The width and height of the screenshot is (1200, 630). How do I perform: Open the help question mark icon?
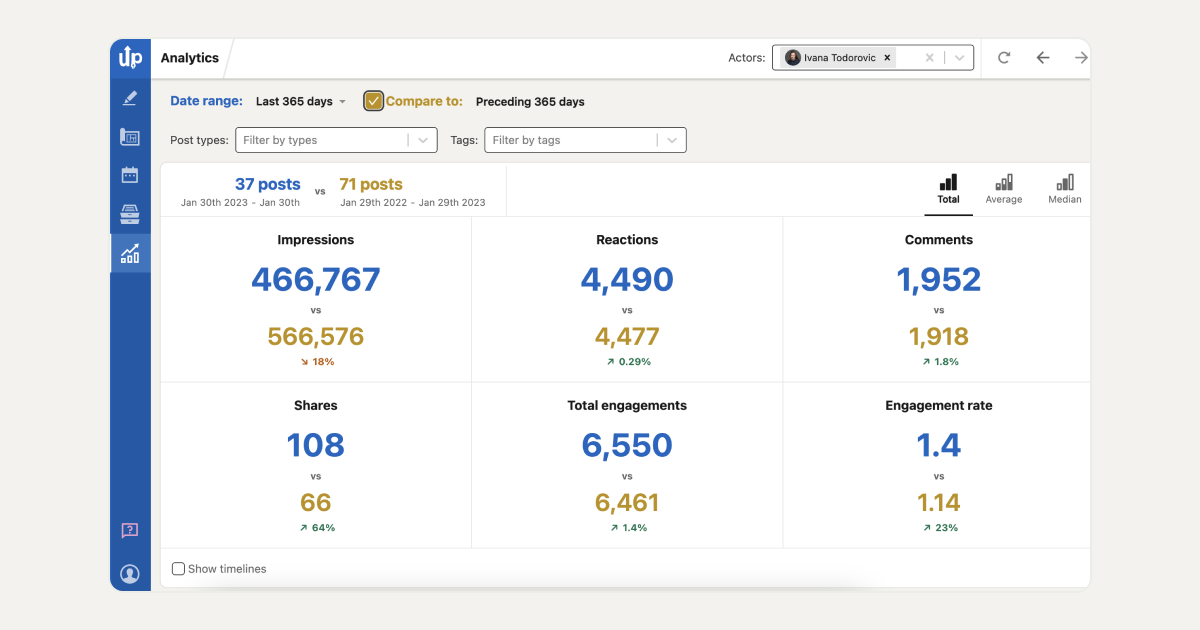pyautogui.click(x=130, y=530)
